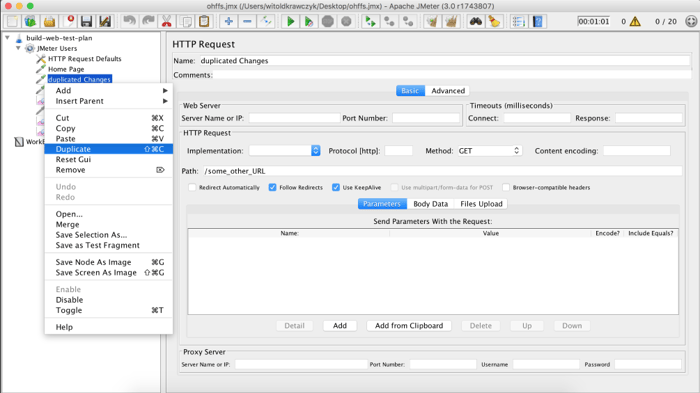Uncheck the Use KeepAlive checkbox
The width and height of the screenshot is (700, 393).
(x=336, y=188)
